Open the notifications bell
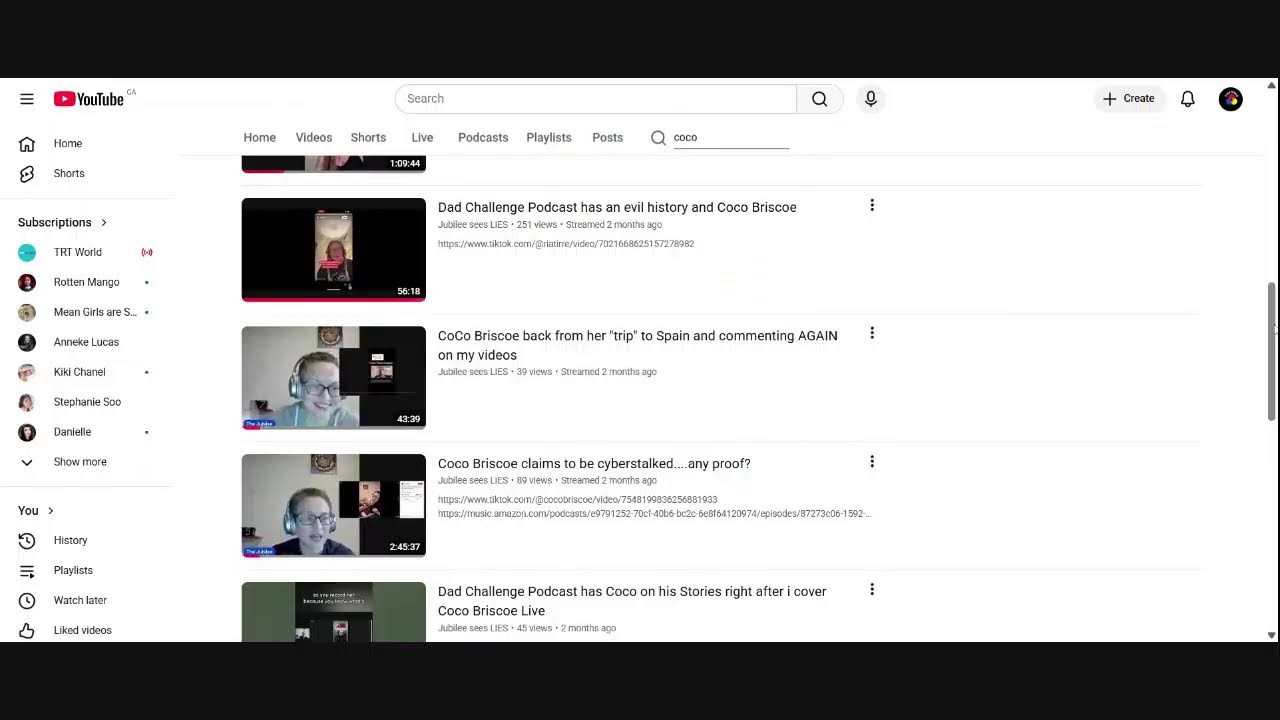The image size is (1280, 720). (1188, 99)
